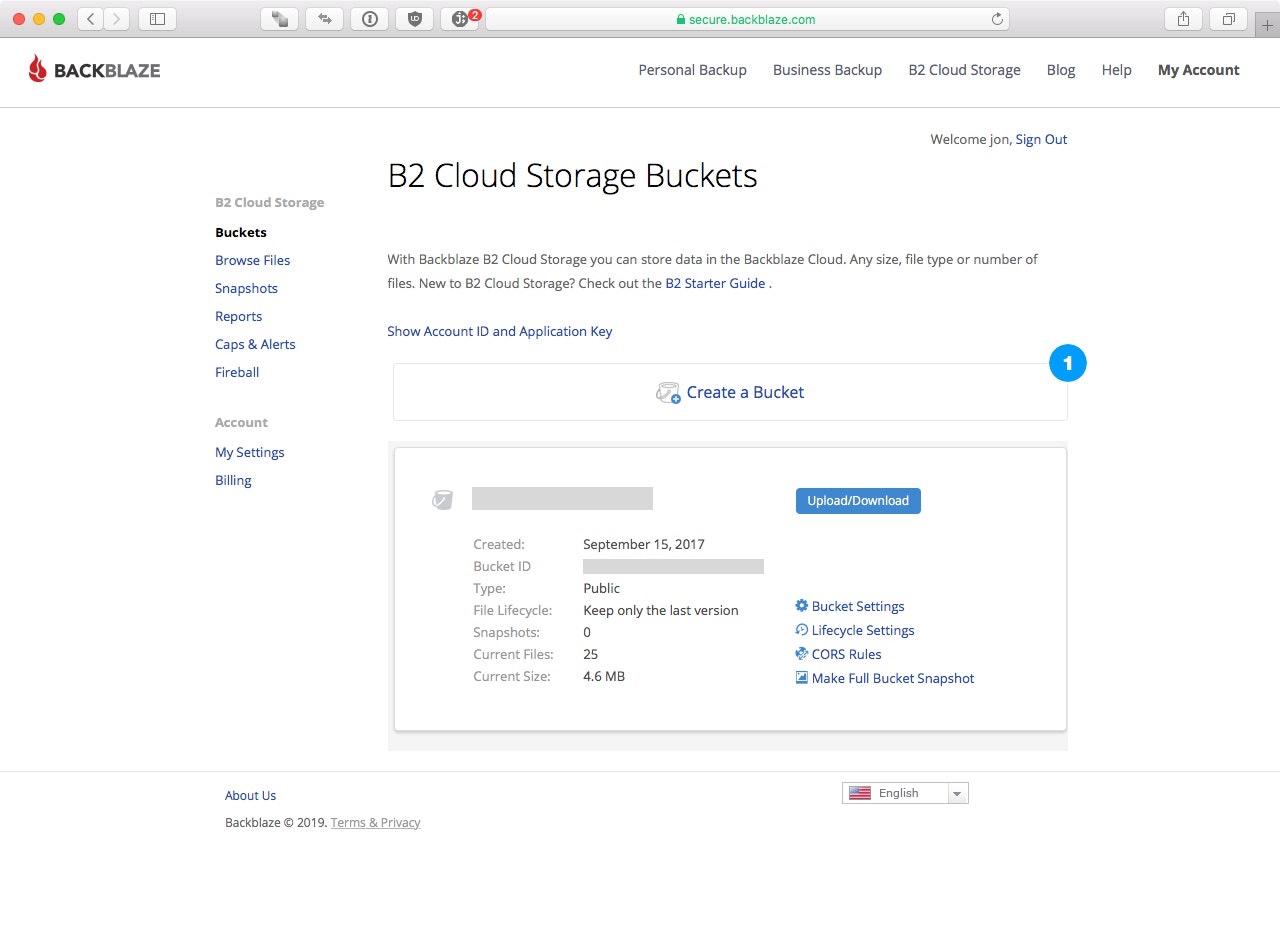Open the About Us footer link
This screenshot has width=1280, height=946.
tap(250, 795)
